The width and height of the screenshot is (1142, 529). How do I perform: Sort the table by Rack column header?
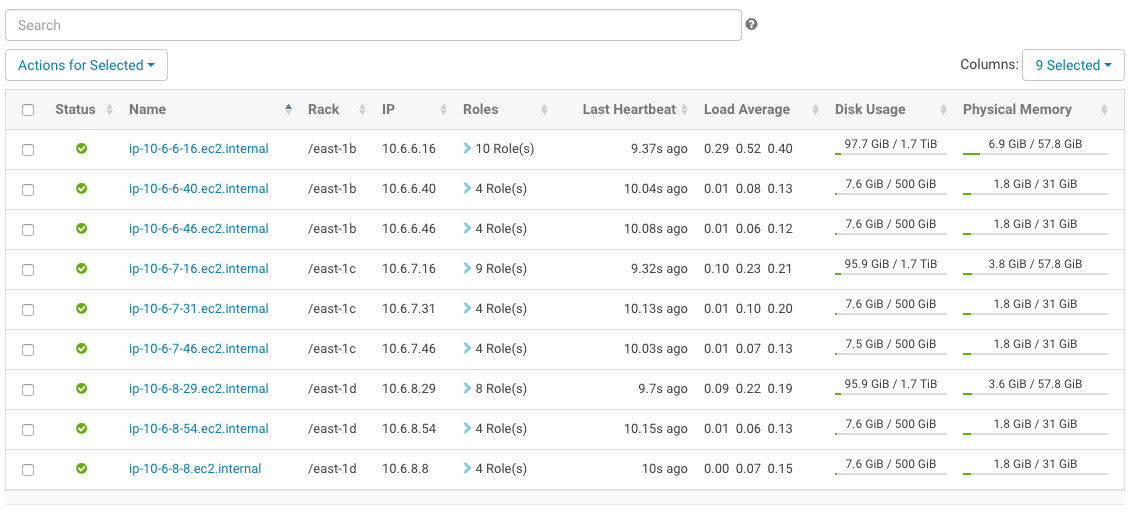(323, 110)
